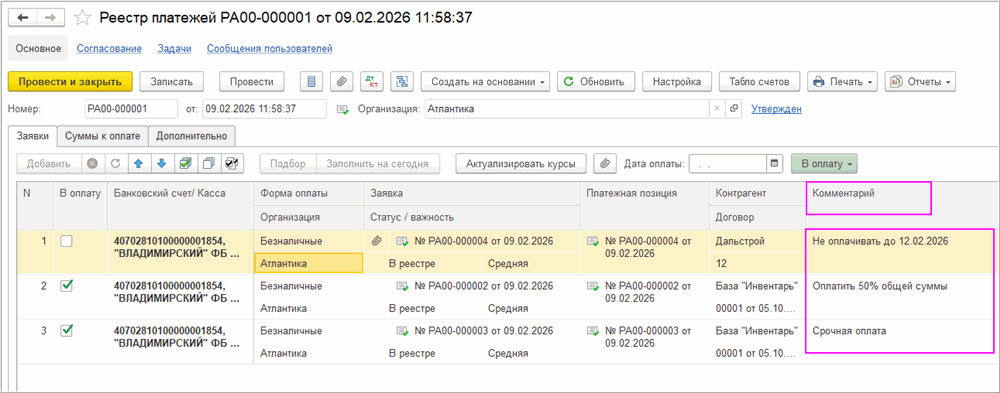Click the delete row icon in the table toolbar

point(92,164)
